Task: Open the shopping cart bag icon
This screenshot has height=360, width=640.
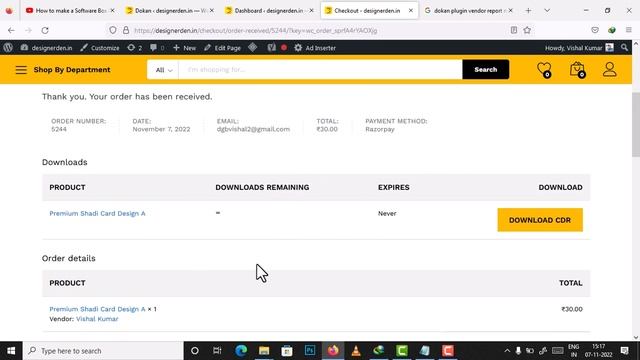Action: pyautogui.click(x=577, y=69)
